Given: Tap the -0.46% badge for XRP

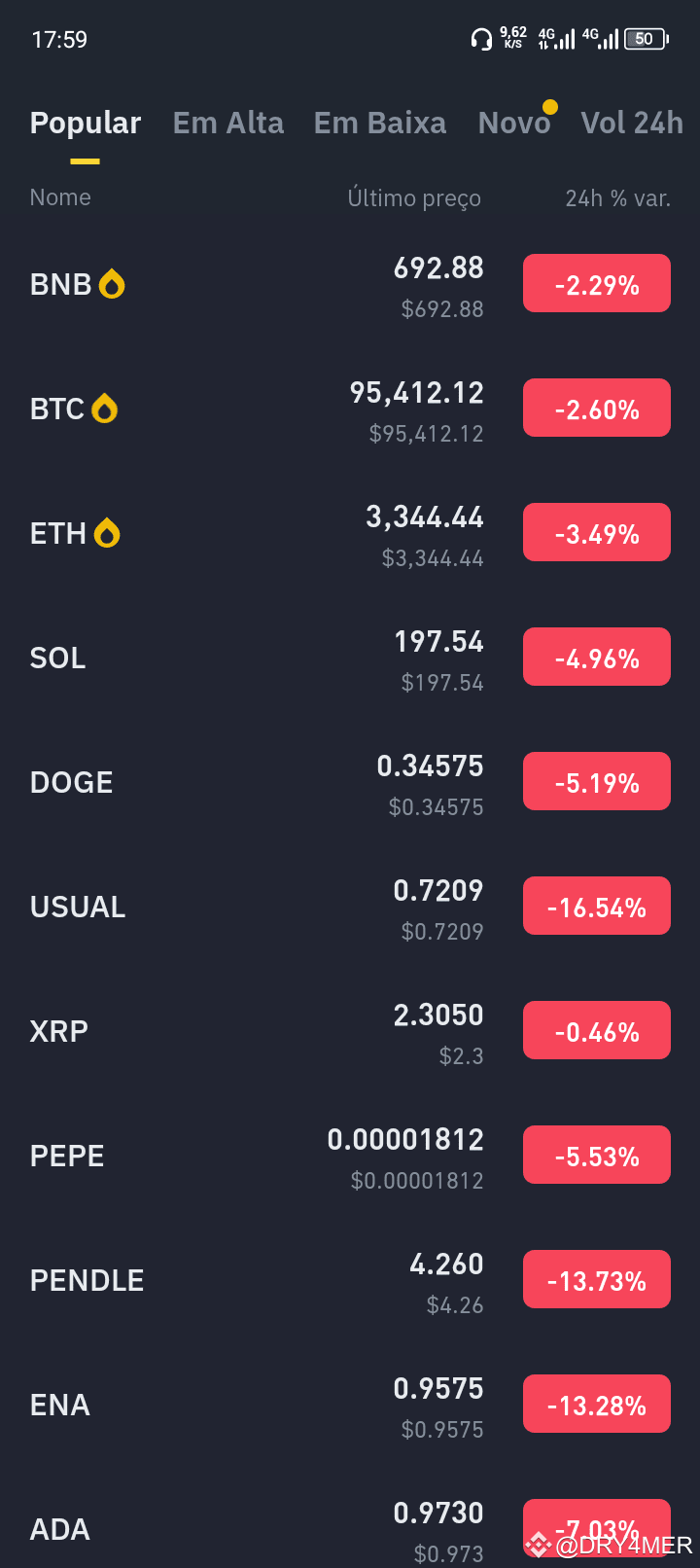Looking at the screenshot, I should pos(597,1030).
